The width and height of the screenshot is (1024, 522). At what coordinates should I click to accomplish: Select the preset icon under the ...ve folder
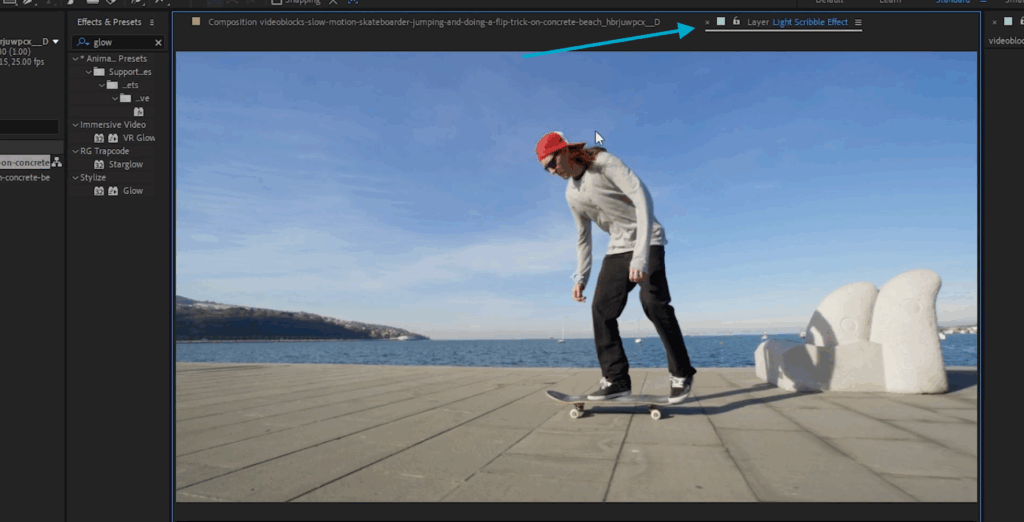tap(138, 112)
